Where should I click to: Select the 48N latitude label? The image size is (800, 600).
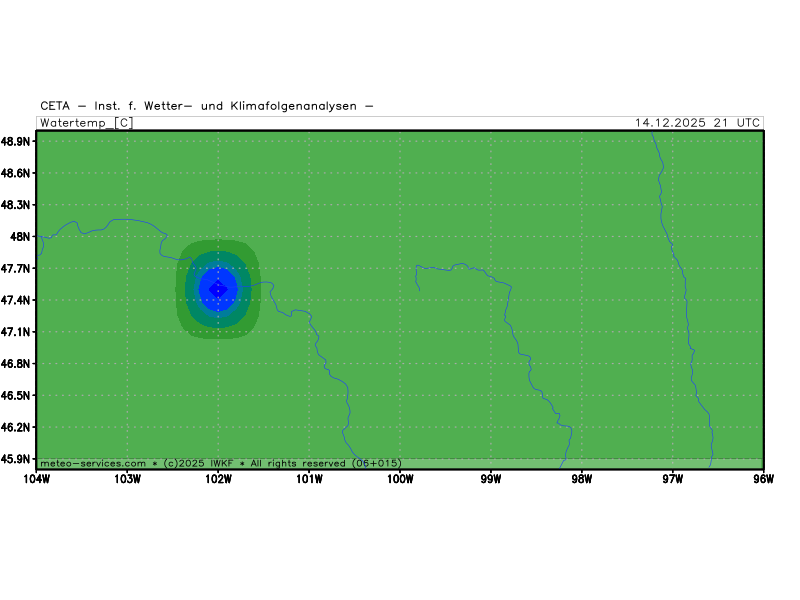click(21, 237)
